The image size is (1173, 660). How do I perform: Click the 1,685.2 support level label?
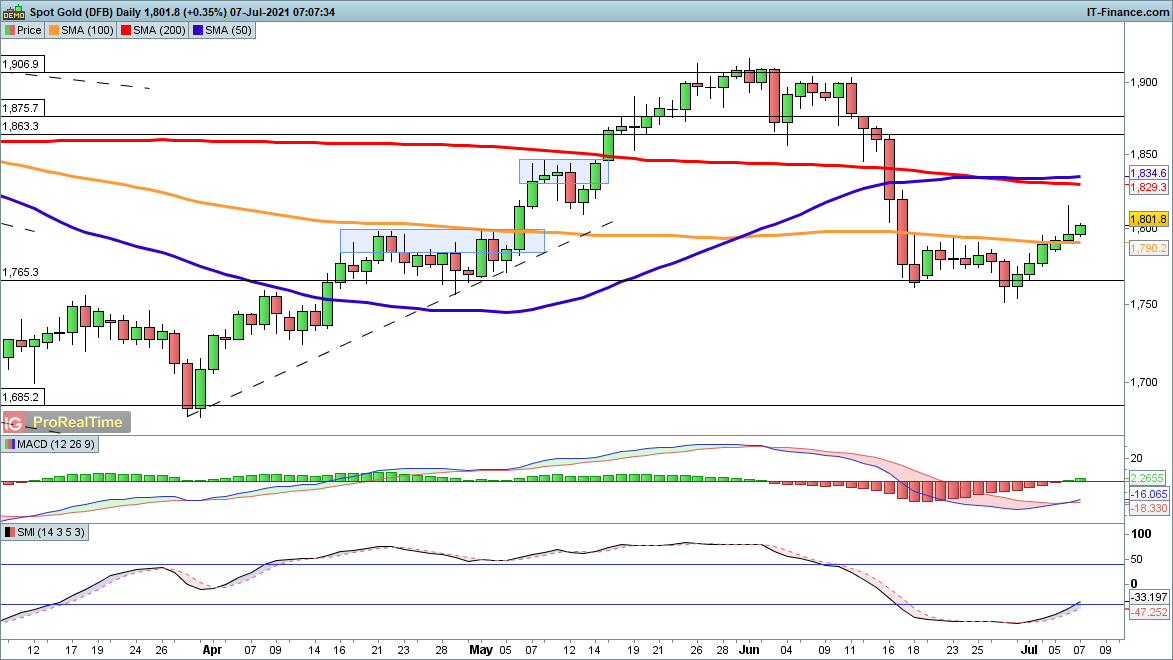point(20,396)
